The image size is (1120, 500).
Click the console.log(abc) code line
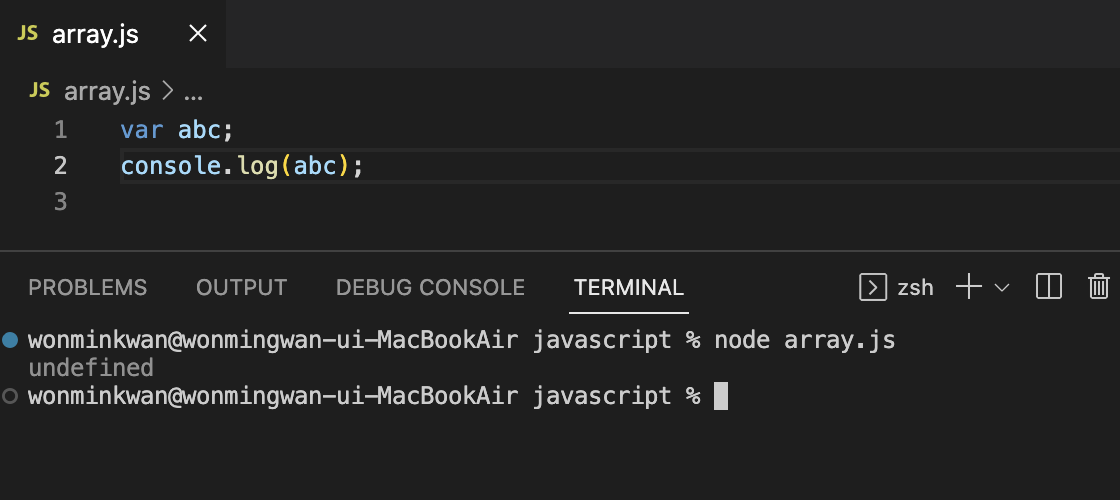coord(240,165)
